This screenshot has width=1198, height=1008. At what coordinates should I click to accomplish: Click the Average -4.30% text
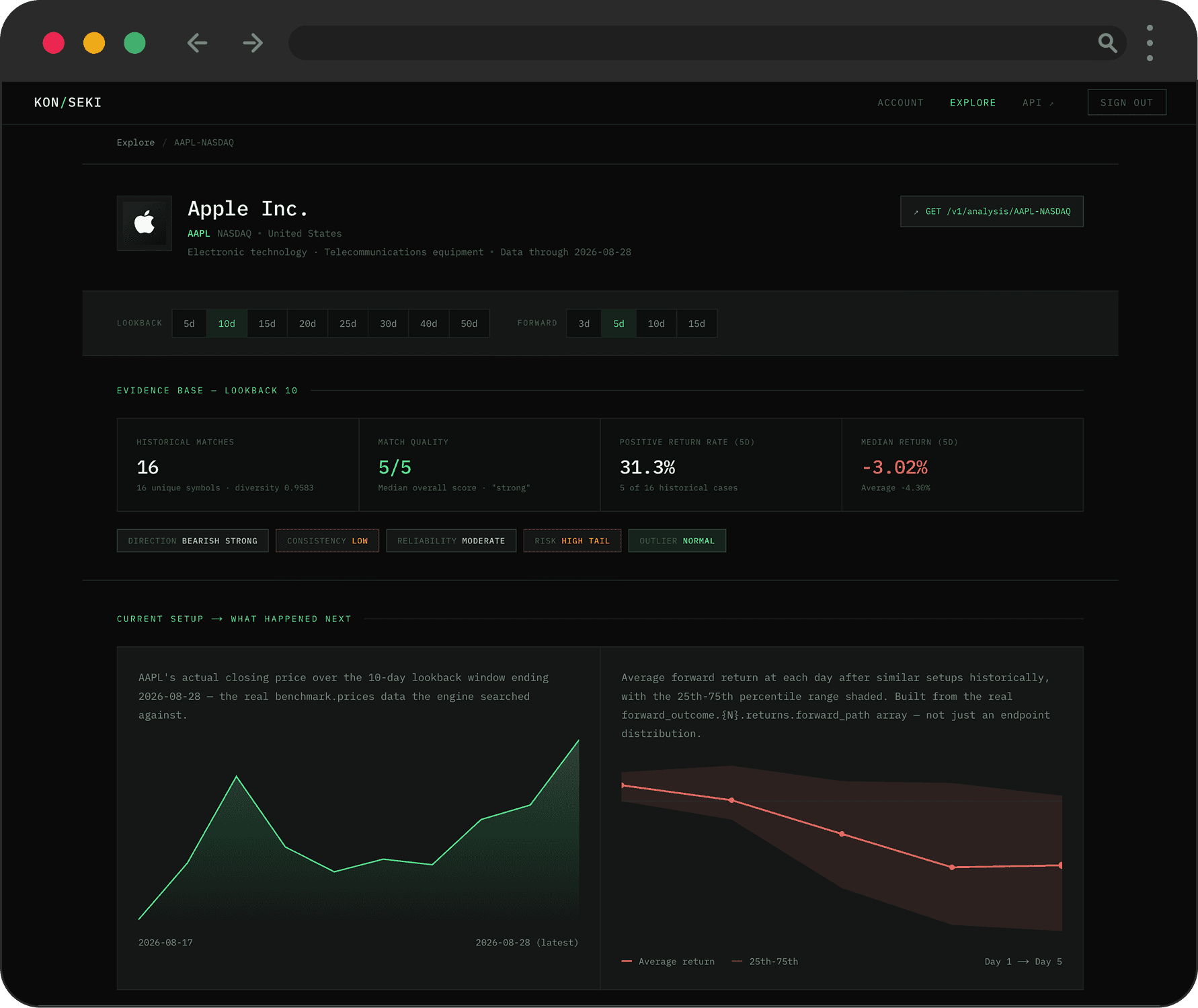(x=895, y=488)
